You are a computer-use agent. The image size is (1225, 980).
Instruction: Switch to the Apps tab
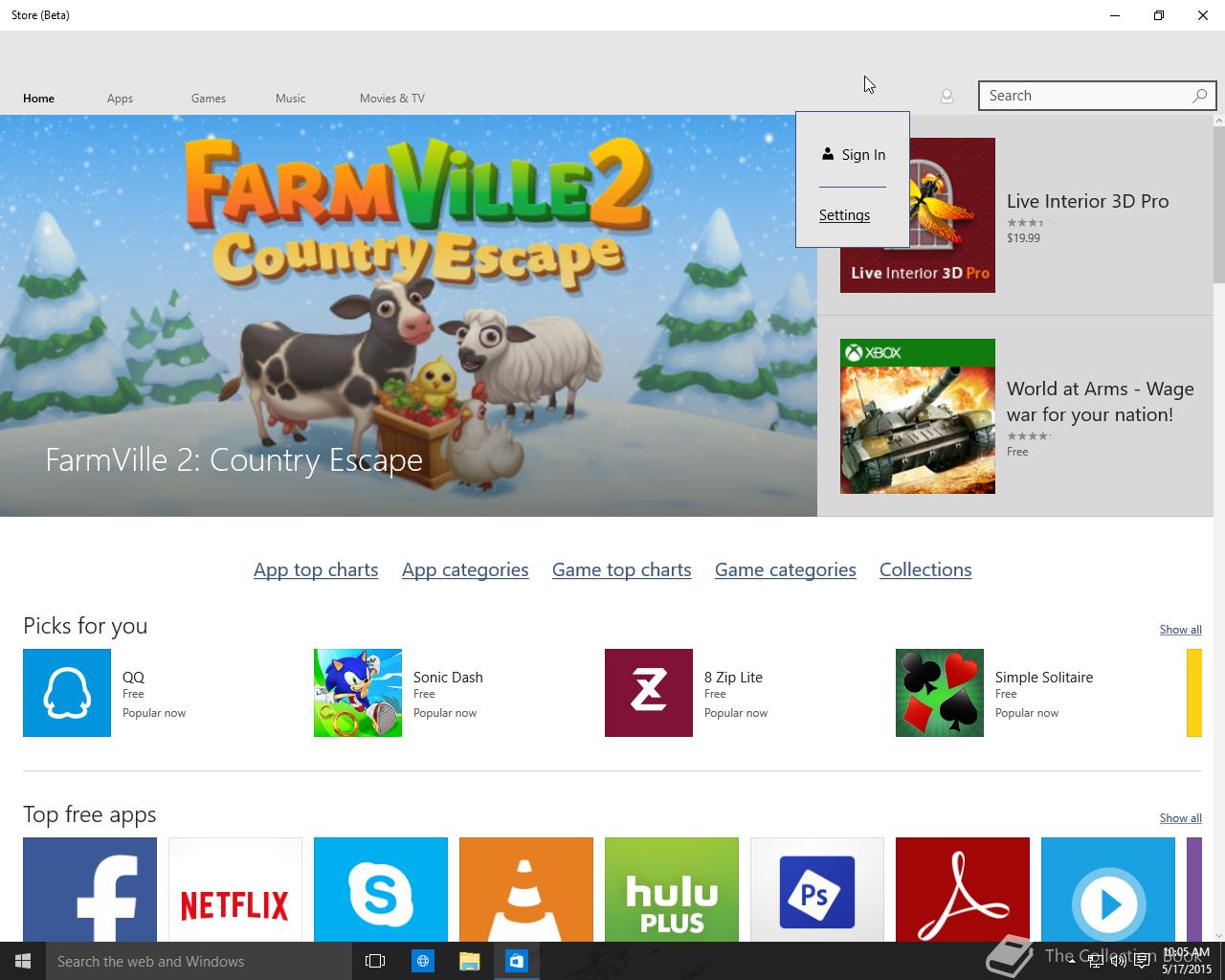point(120,99)
